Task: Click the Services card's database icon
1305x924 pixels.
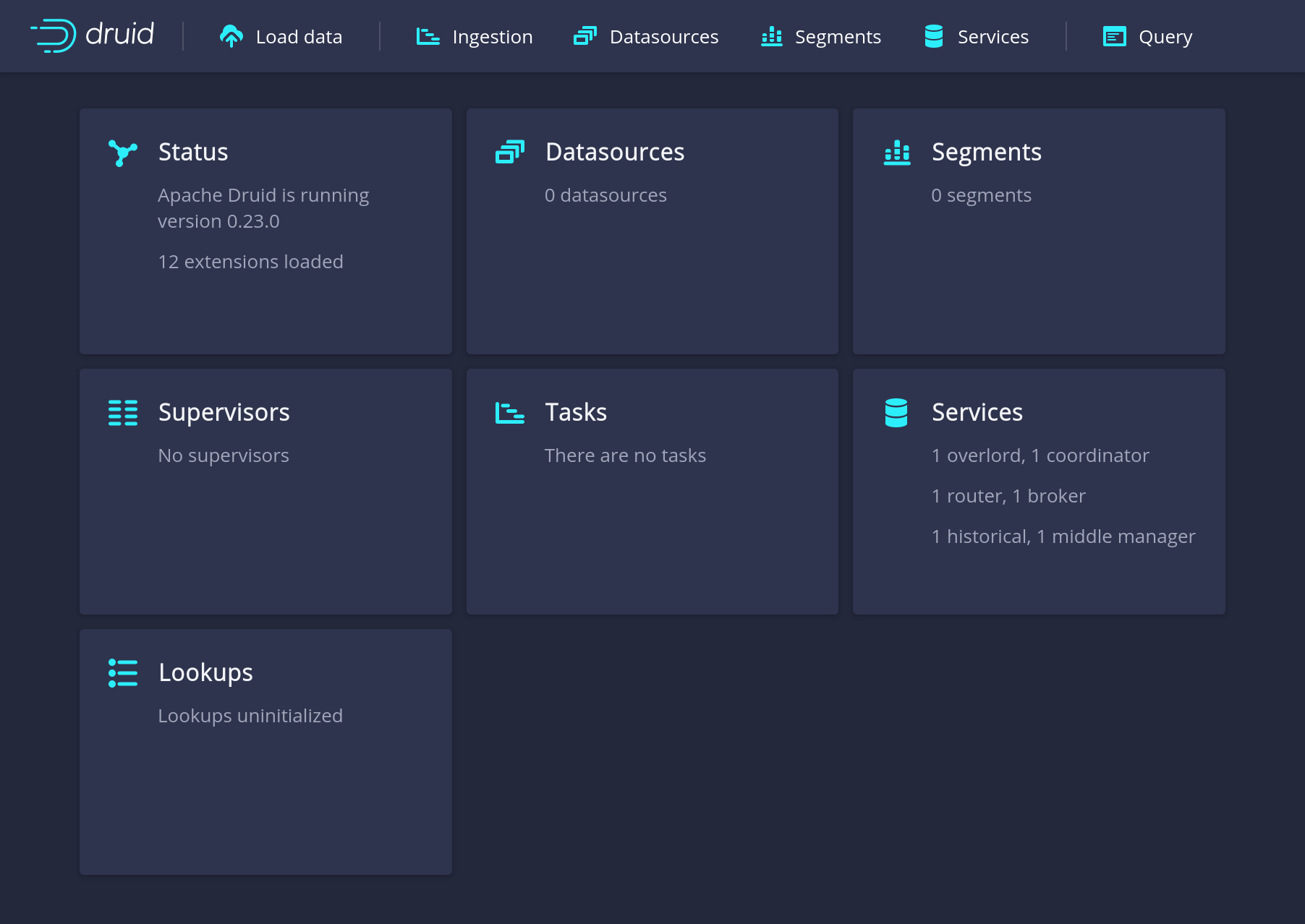Action: click(896, 413)
